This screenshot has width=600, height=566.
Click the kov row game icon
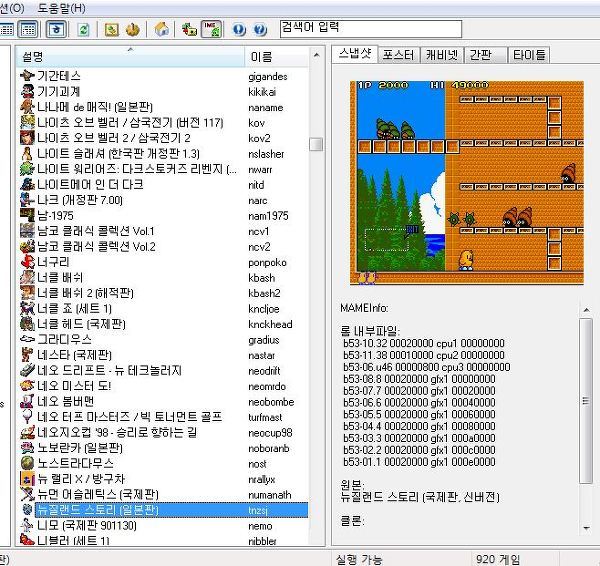pos(27,122)
